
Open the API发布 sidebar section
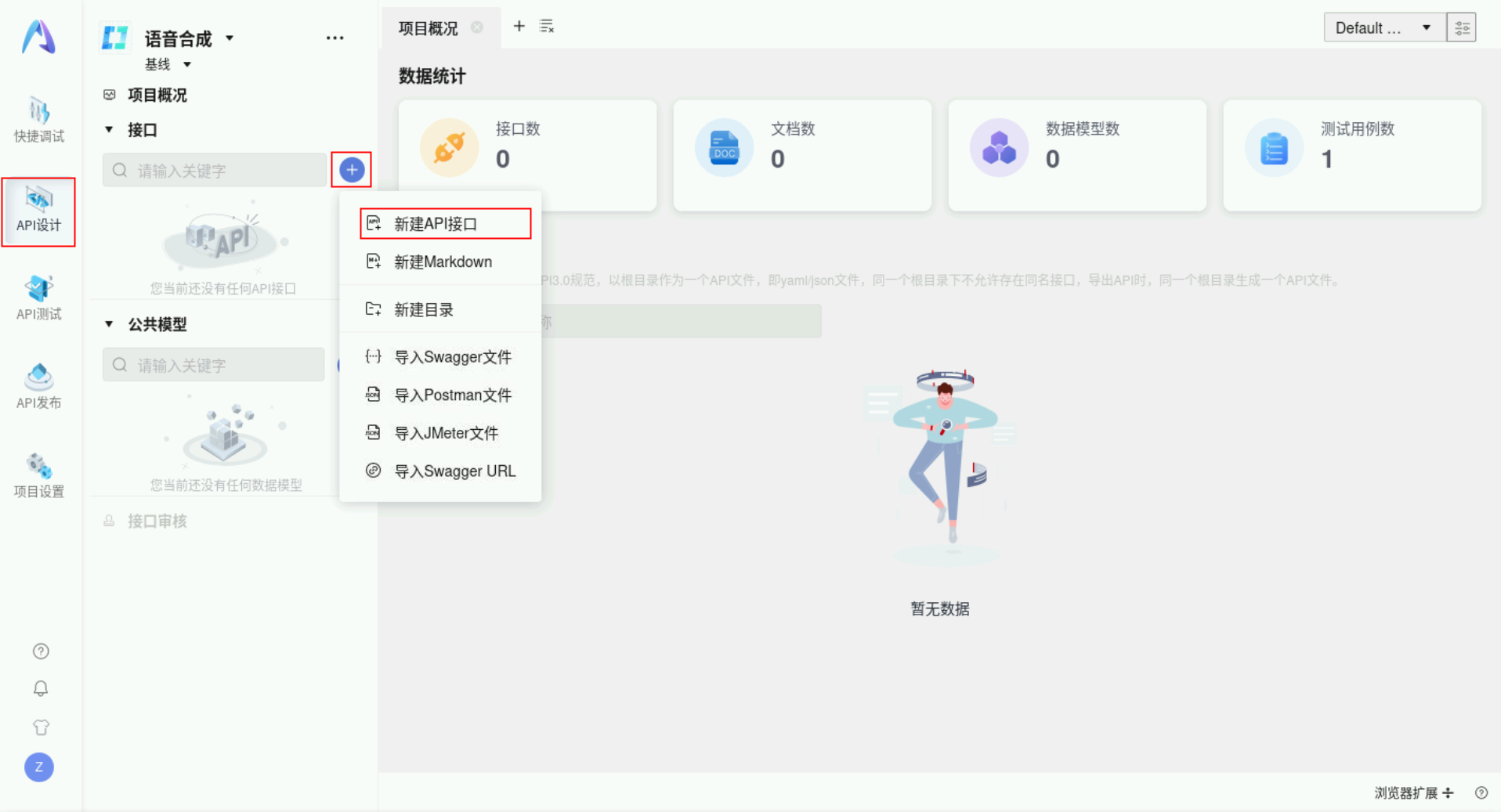[38, 385]
